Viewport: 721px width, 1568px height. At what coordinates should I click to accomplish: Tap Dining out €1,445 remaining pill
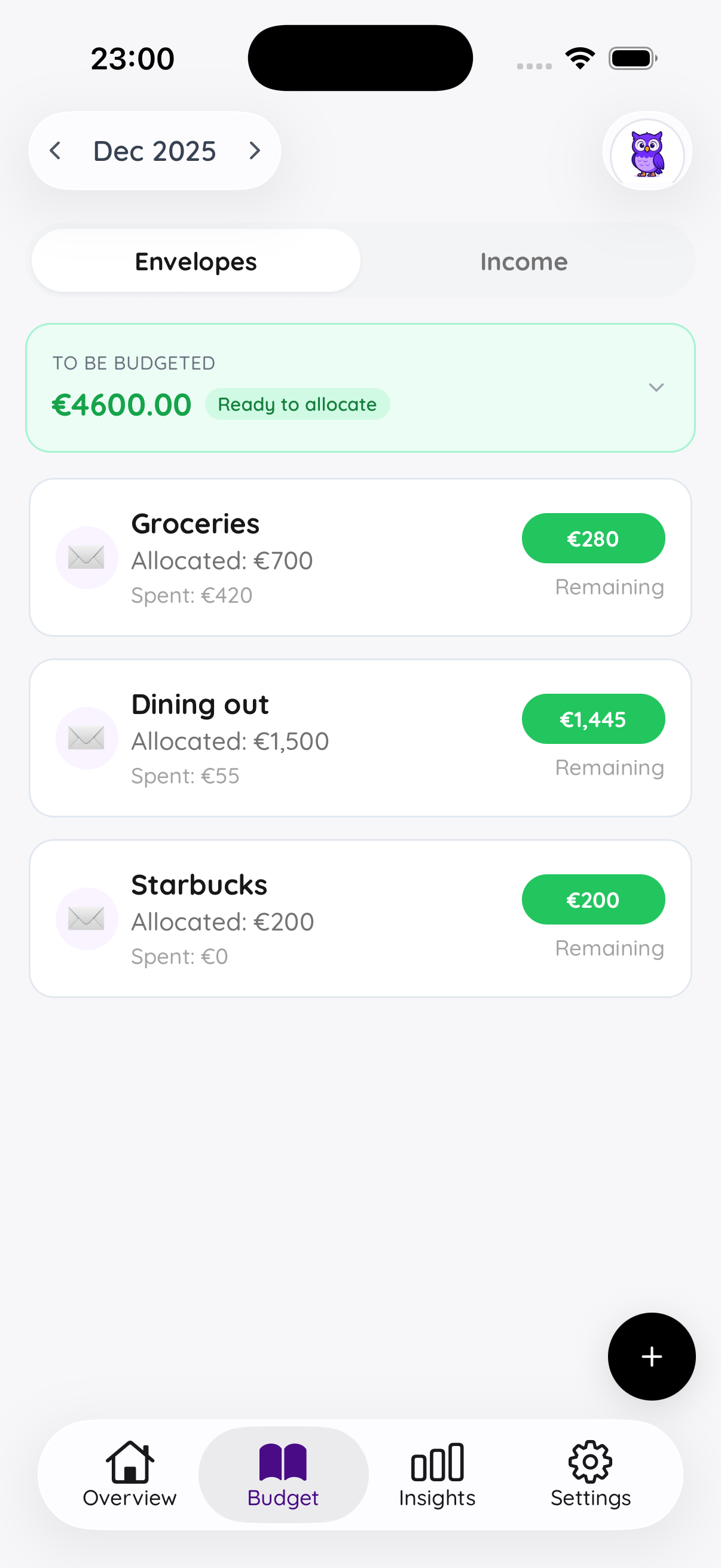pos(592,719)
